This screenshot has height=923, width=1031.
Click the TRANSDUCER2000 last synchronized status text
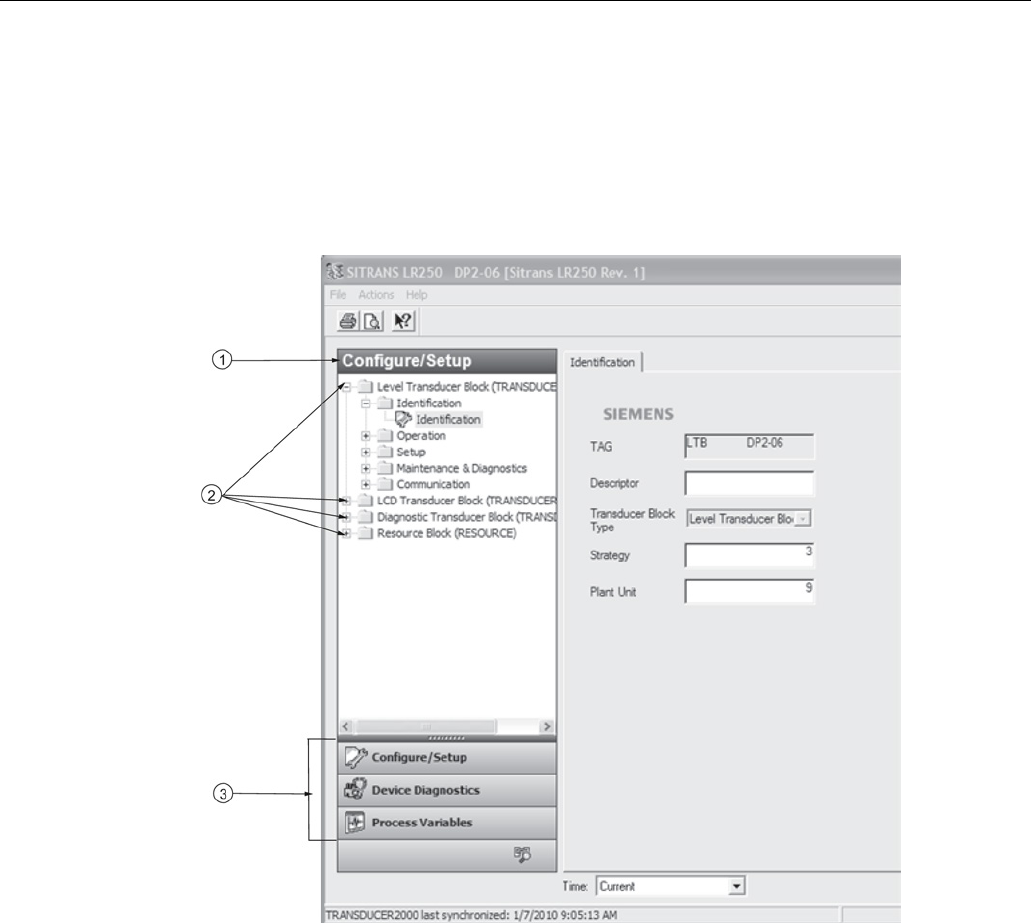(x=471, y=914)
